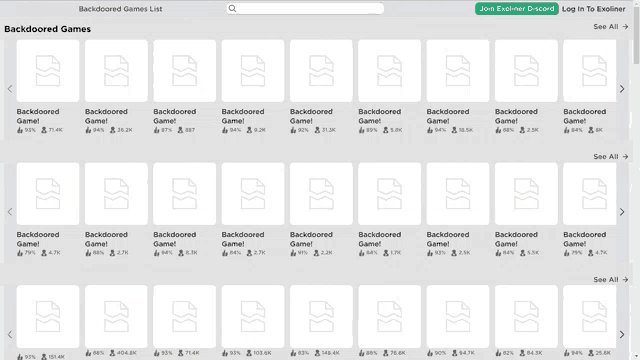Advance the Backdoored Games carousel with right arrow
640x360 pixels.
[x=622, y=89]
